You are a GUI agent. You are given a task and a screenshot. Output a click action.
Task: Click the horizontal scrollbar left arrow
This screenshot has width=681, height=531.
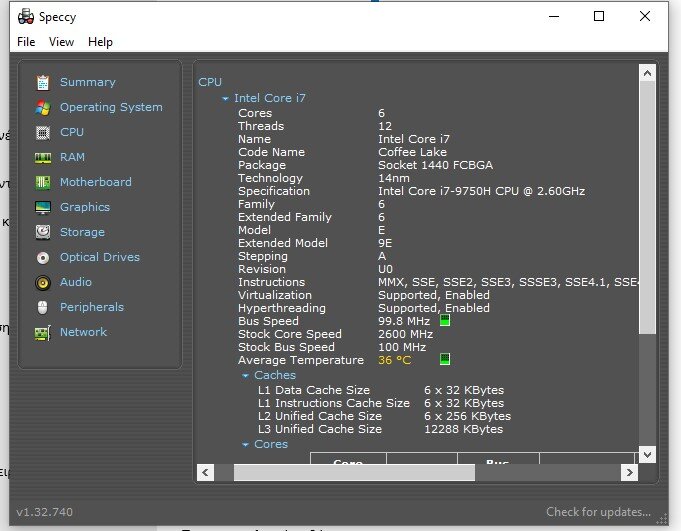(205, 472)
